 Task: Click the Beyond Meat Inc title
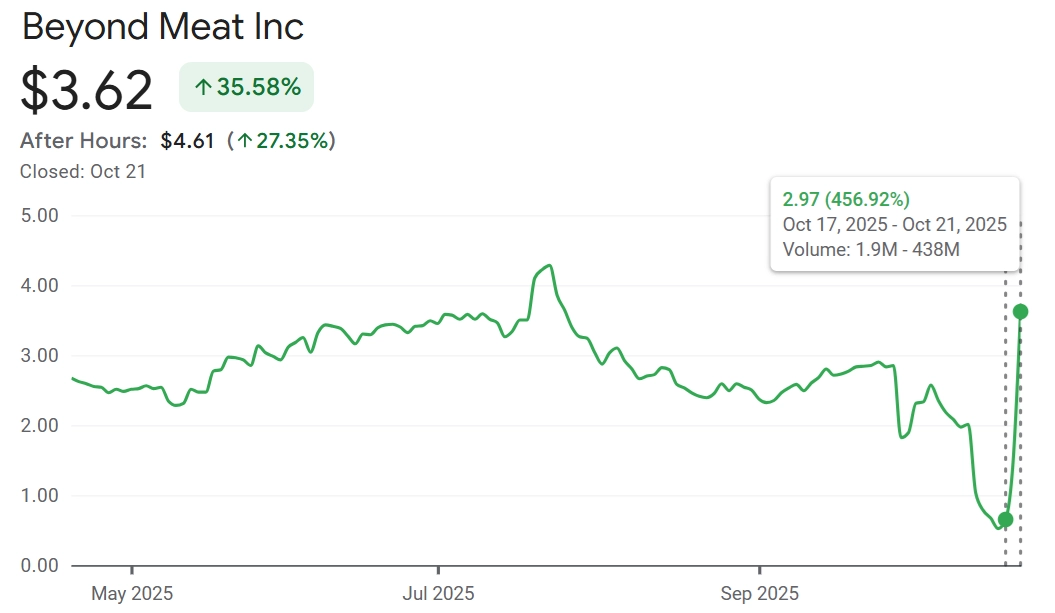click(x=163, y=27)
